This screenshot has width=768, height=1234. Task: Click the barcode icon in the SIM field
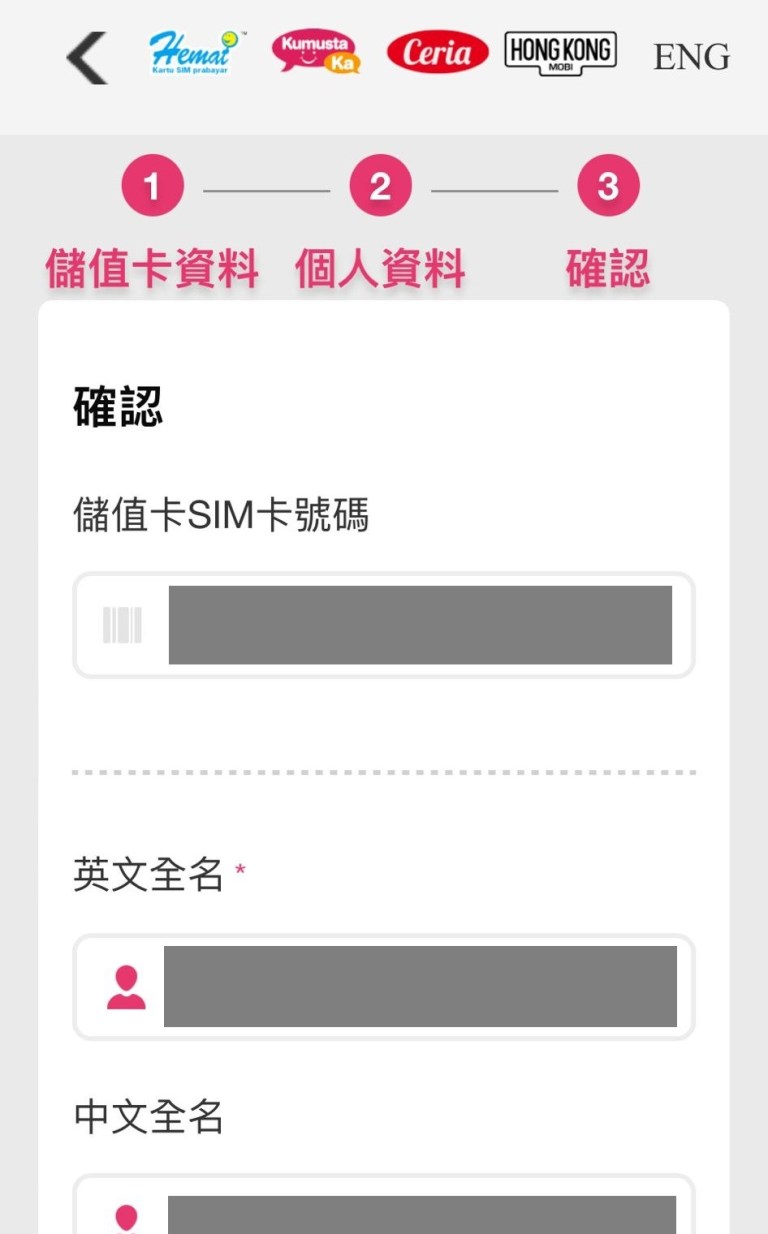[121, 625]
